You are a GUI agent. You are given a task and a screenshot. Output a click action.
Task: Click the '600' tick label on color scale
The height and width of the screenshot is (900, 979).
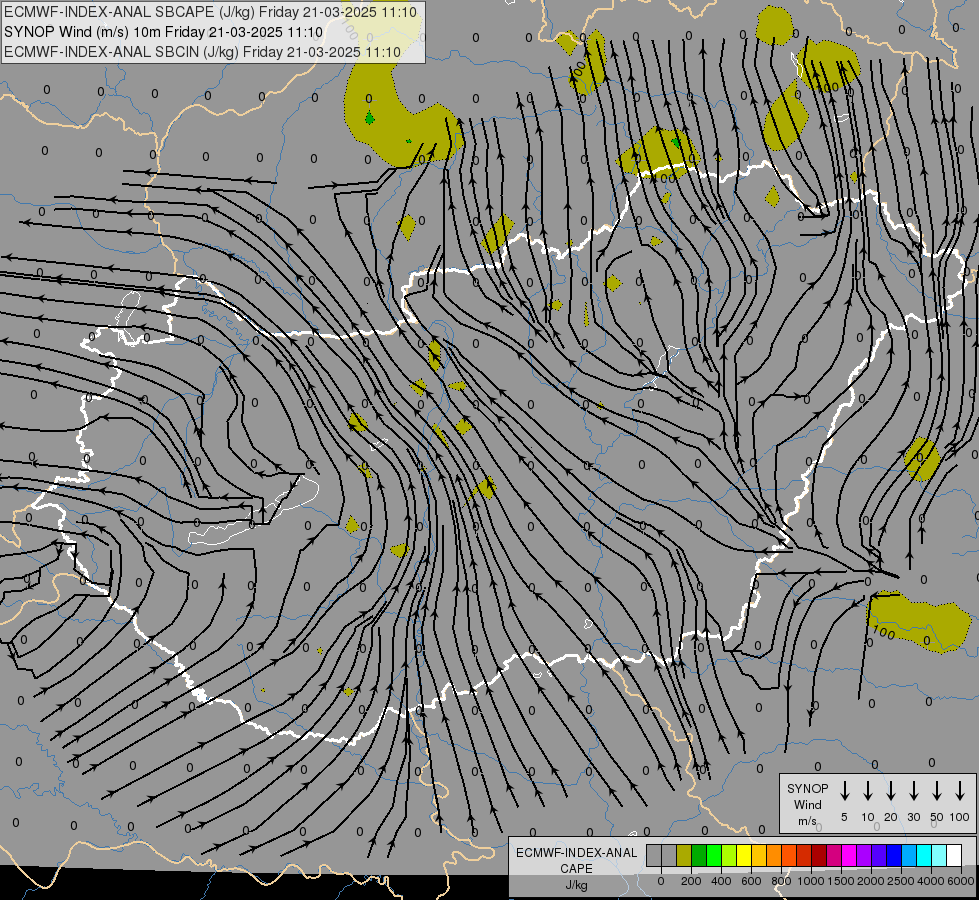(751, 881)
